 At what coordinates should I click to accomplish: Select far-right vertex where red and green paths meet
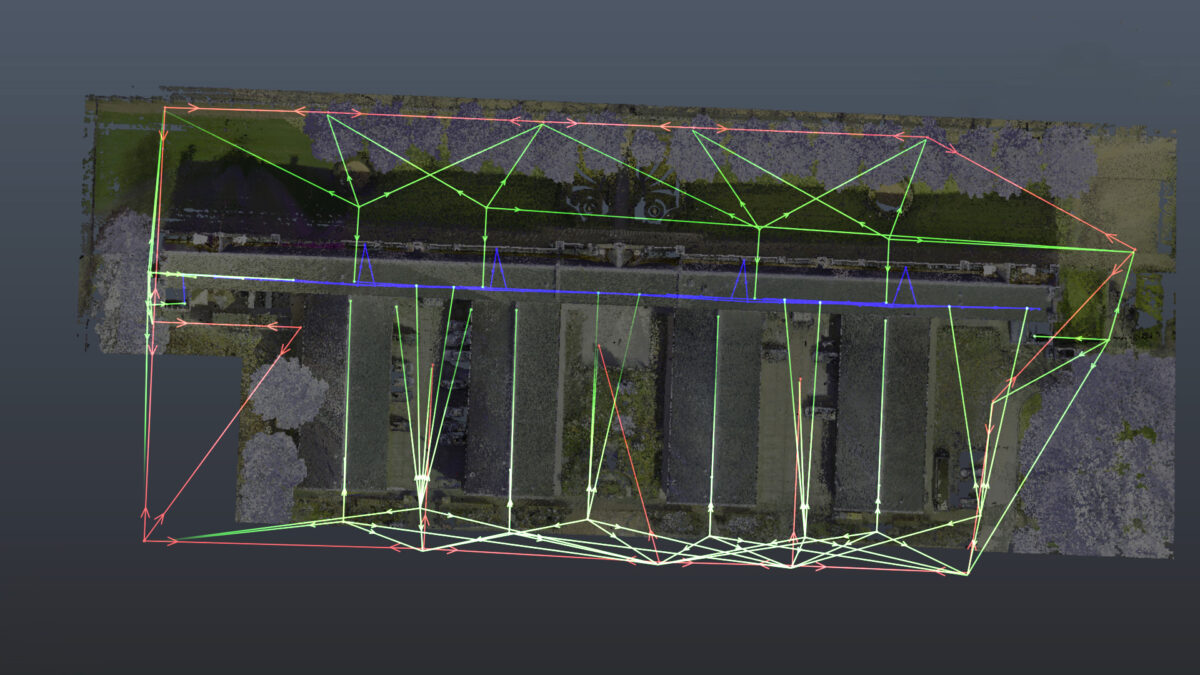(1134, 251)
